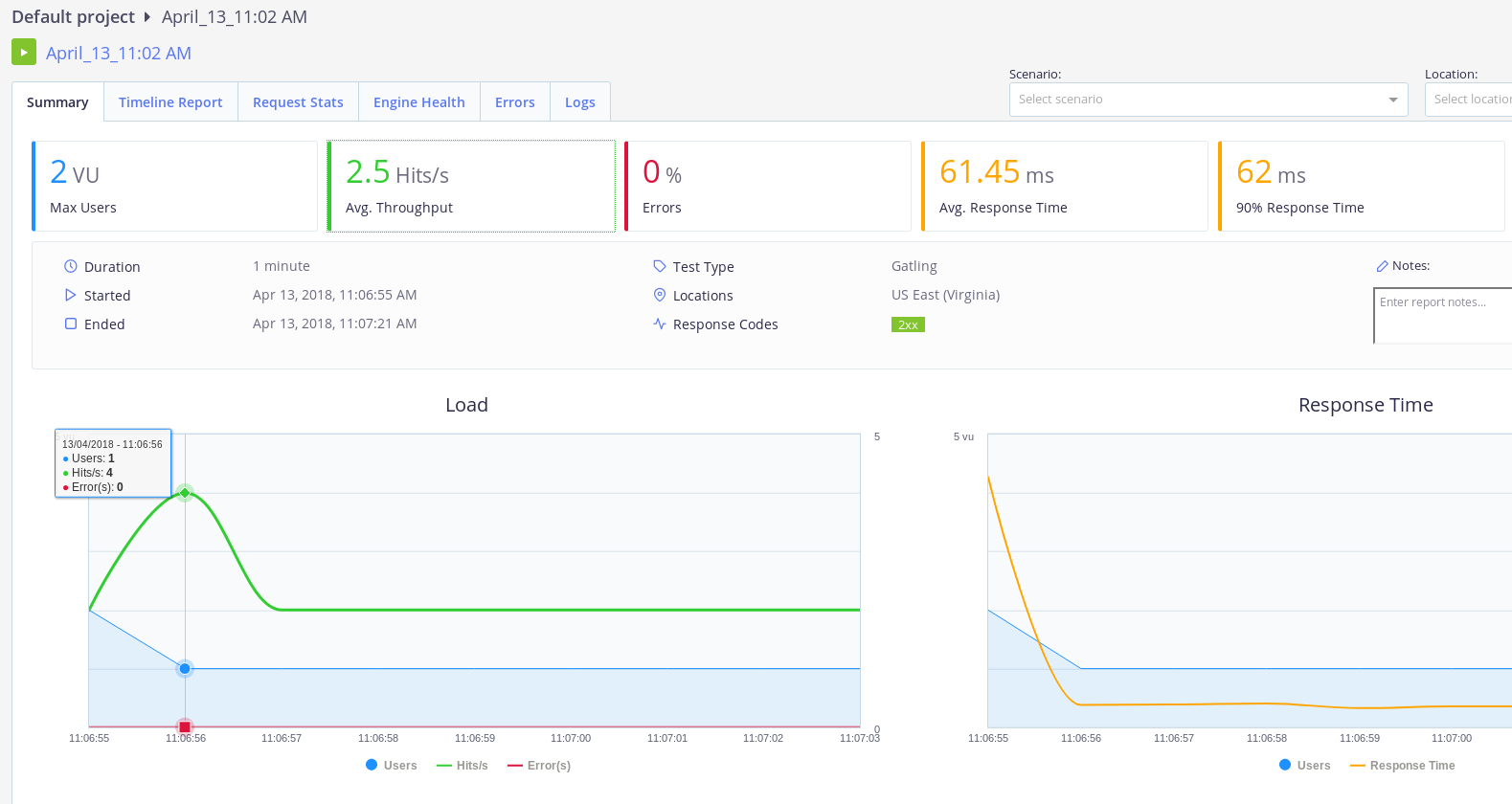Open the Select scenario dropdown
This screenshot has height=804, width=1512.
[x=1207, y=100]
